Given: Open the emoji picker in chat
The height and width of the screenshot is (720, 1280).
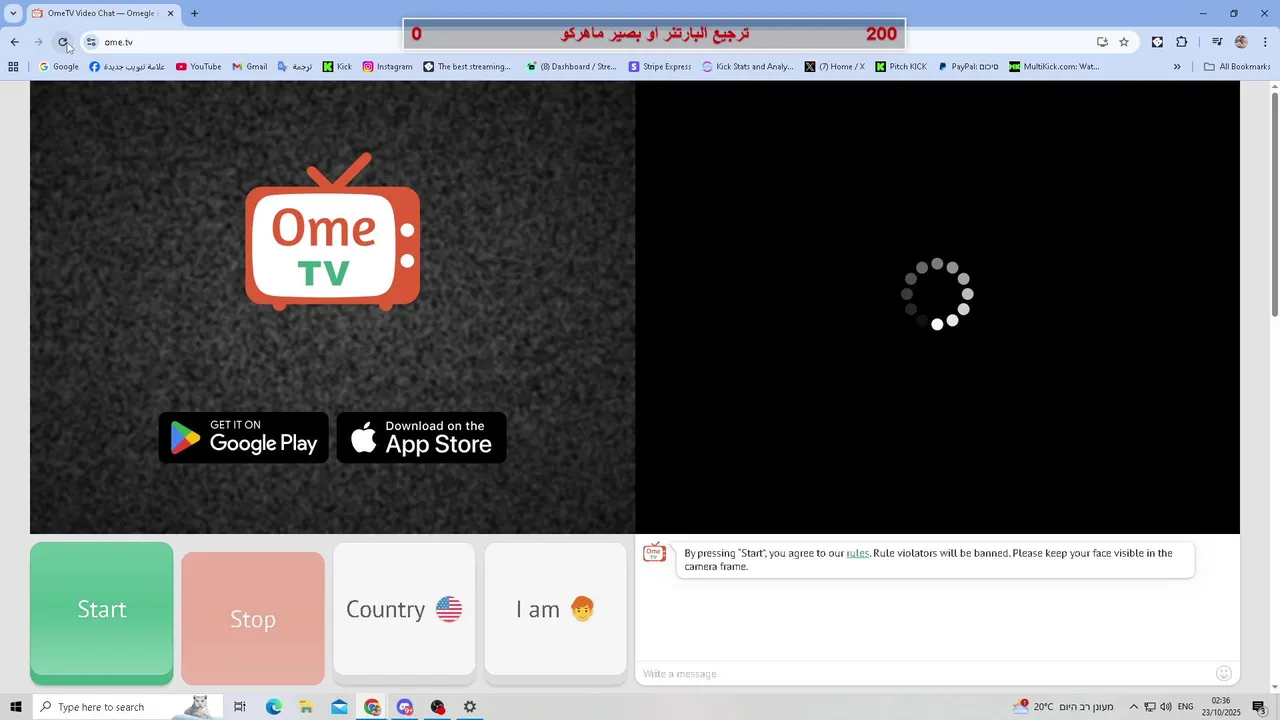Looking at the screenshot, I should pos(1223,674).
